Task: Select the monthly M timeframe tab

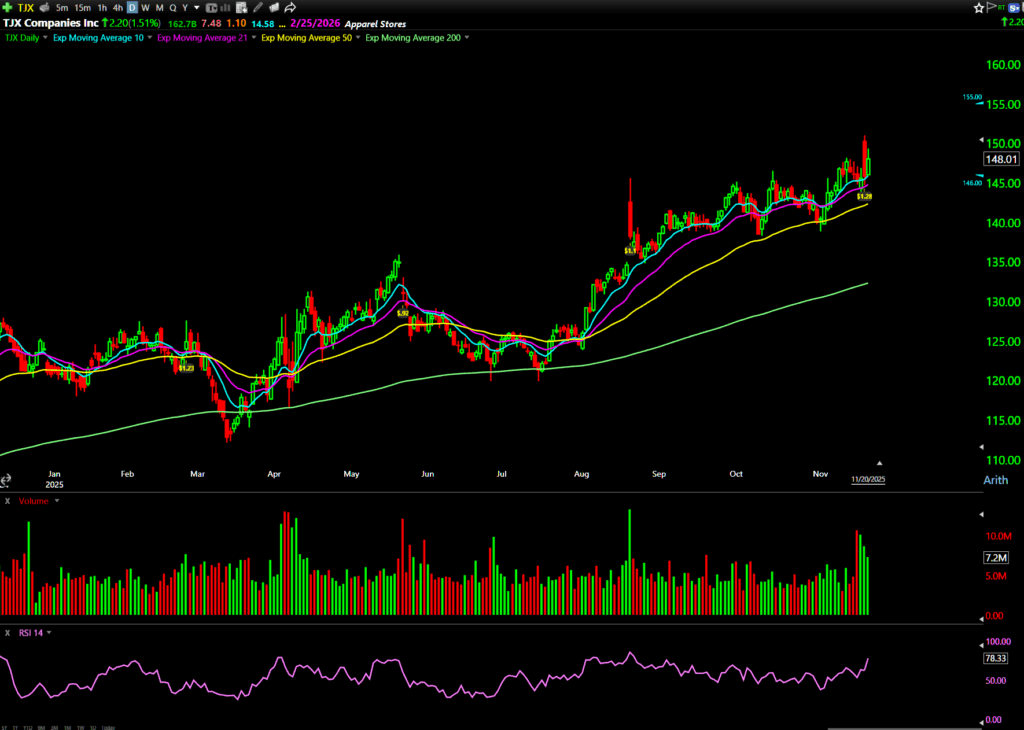Action: pos(160,7)
